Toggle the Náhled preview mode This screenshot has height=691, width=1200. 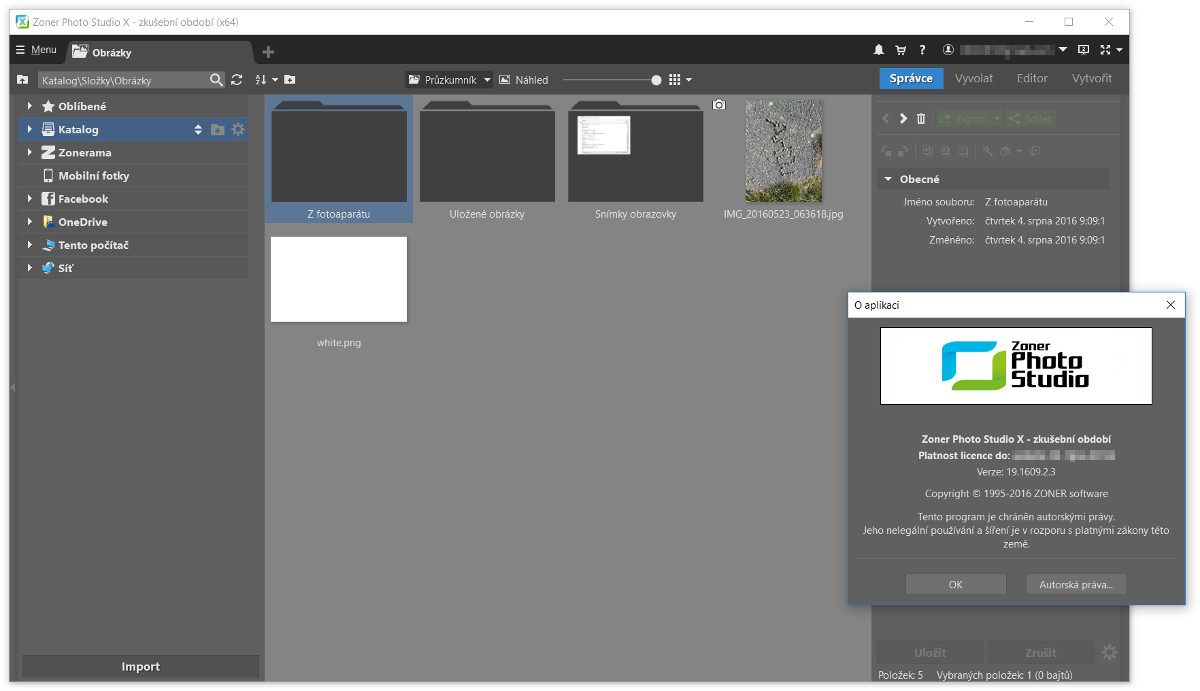[523, 80]
